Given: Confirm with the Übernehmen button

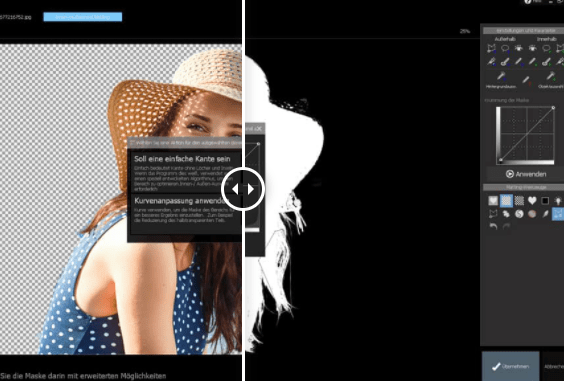Looking at the screenshot, I should coord(510,366).
